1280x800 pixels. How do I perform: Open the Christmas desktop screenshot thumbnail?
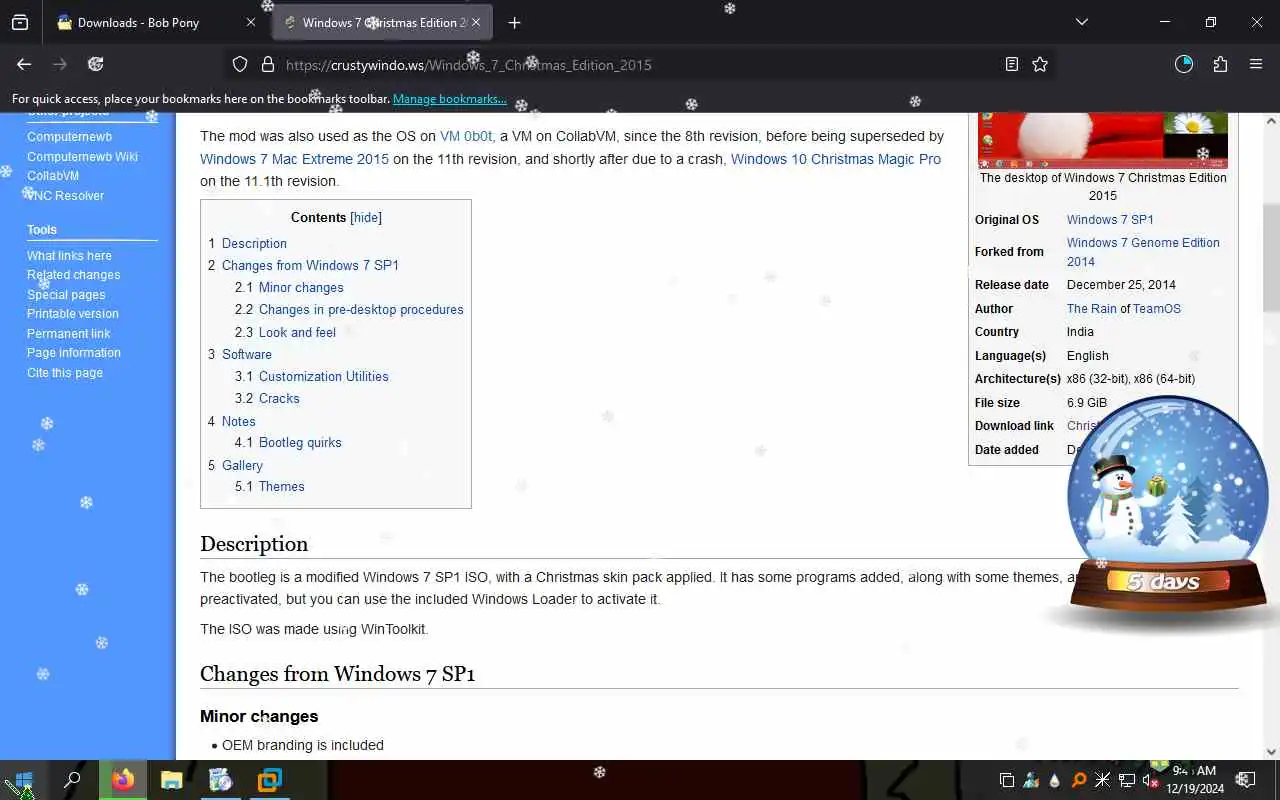(1103, 140)
